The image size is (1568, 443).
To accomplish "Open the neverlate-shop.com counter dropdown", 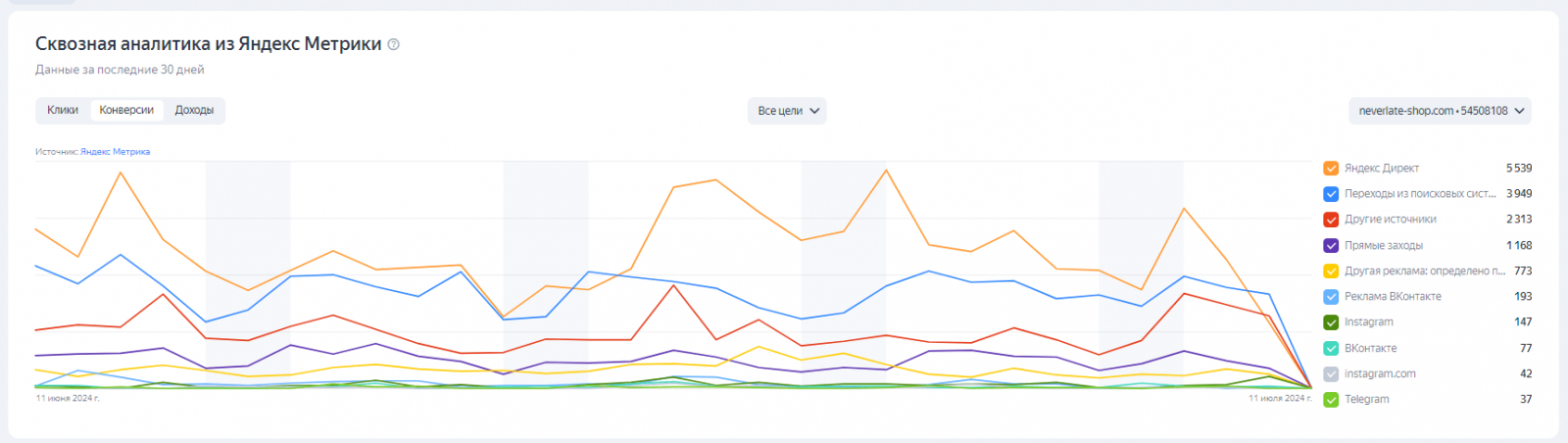I will coord(1440,111).
